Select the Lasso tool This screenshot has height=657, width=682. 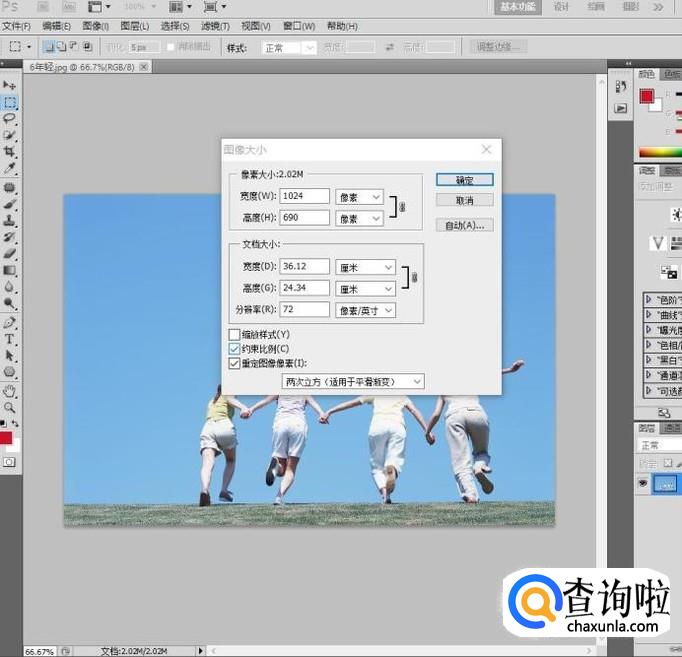coord(10,118)
